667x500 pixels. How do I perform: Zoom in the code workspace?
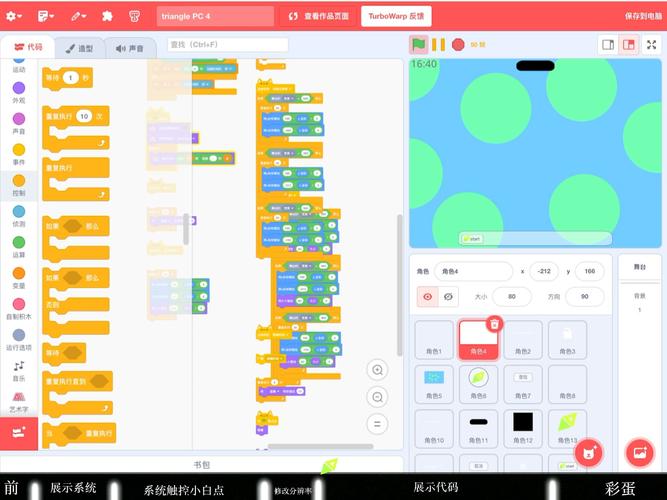coord(377,370)
